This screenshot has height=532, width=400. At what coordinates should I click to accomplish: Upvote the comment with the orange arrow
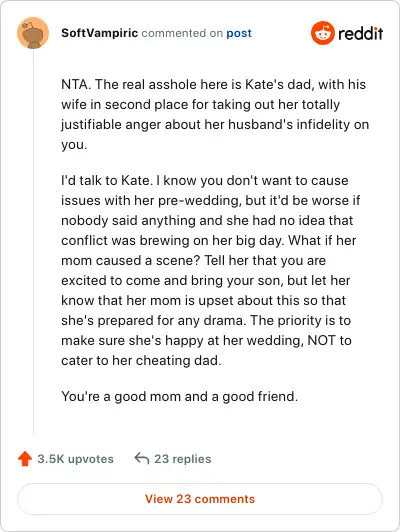(x=25, y=459)
